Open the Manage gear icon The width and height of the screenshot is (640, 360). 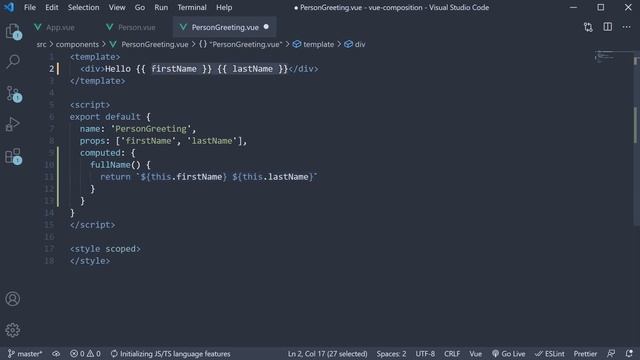point(13,330)
